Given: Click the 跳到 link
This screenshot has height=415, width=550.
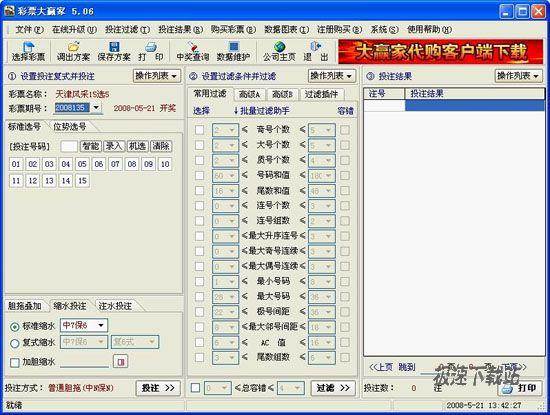Looking at the screenshot, I should click(407, 367).
